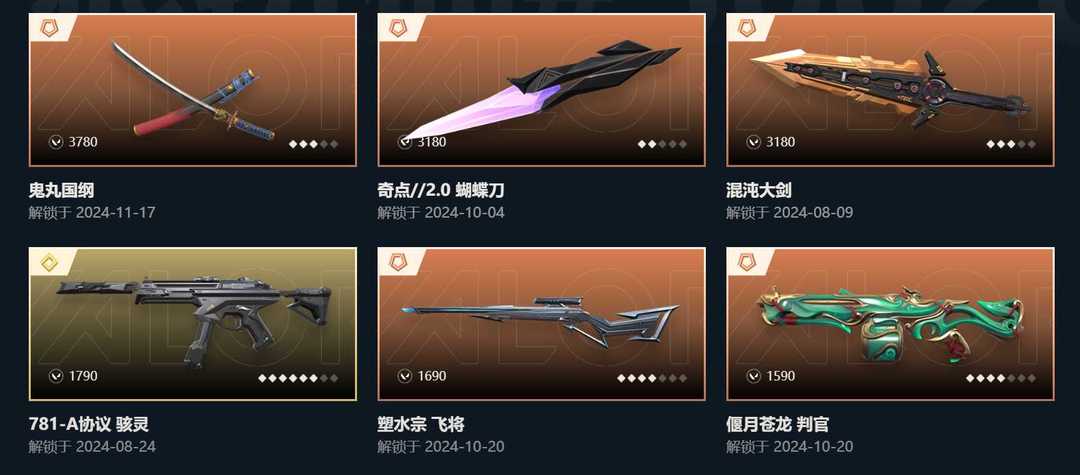Click unlock date 2024-08-09 under 混沌大剑
The width and height of the screenshot is (1080, 475).
pyautogui.click(x=813, y=213)
